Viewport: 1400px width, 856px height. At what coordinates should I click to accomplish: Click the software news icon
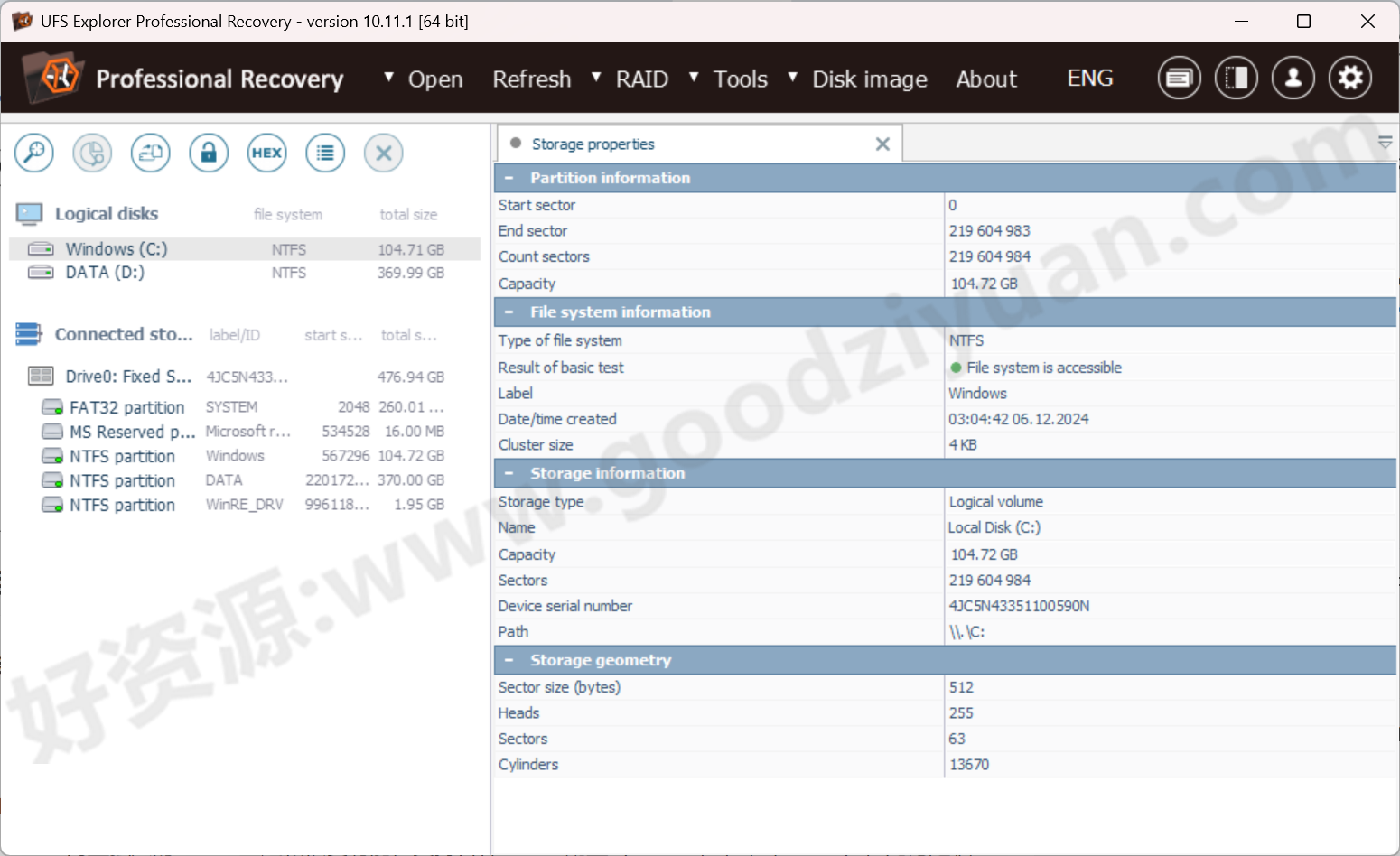1179,78
